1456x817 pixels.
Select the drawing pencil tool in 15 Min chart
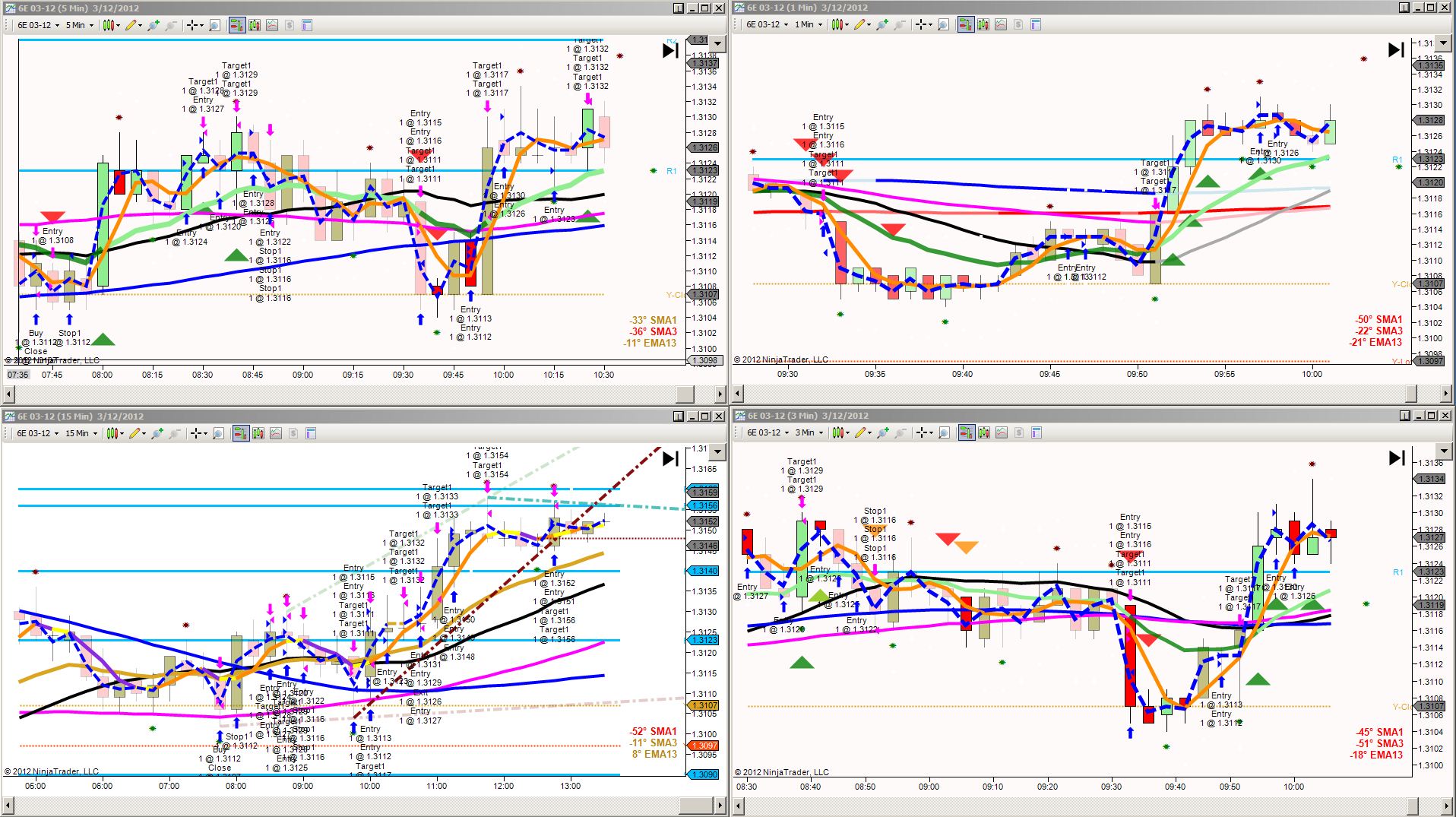136,433
